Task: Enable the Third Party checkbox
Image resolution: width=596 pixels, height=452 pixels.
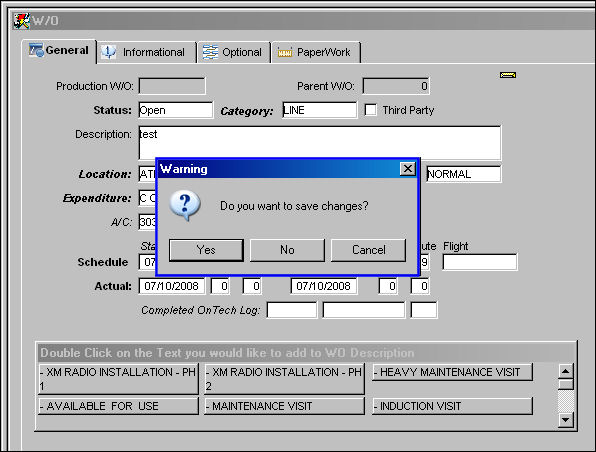Action: point(371,110)
